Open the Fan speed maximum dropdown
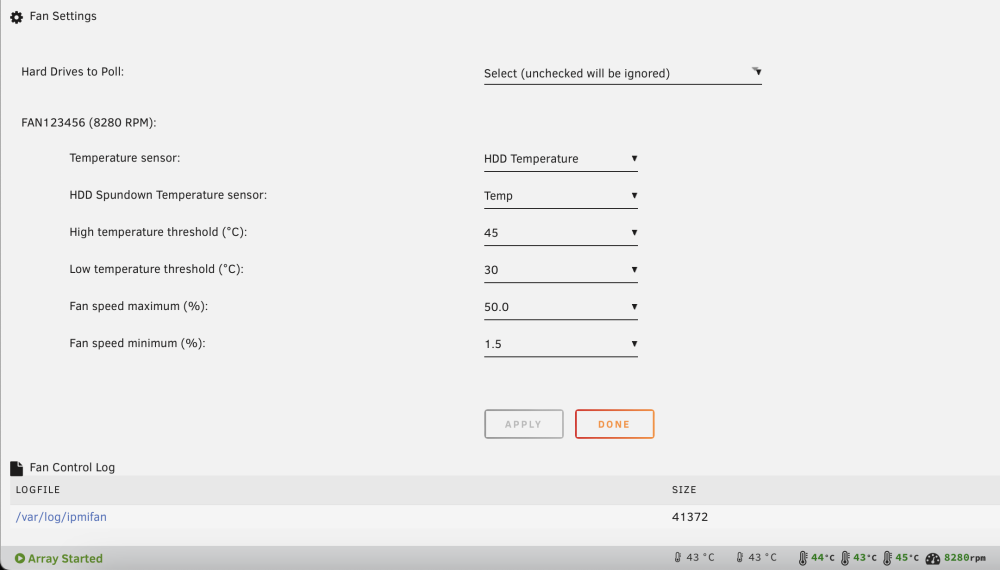The image size is (1000, 570). tap(561, 307)
